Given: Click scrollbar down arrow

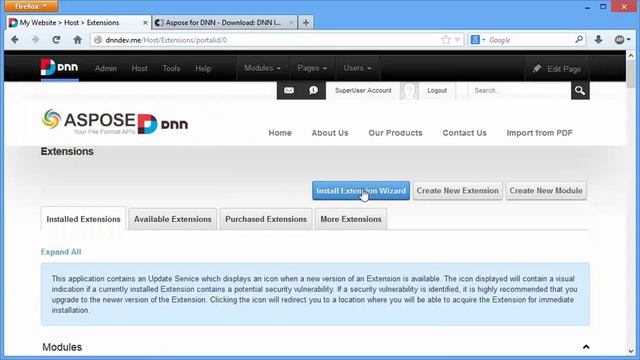Looking at the screenshot, I should point(631,351).
